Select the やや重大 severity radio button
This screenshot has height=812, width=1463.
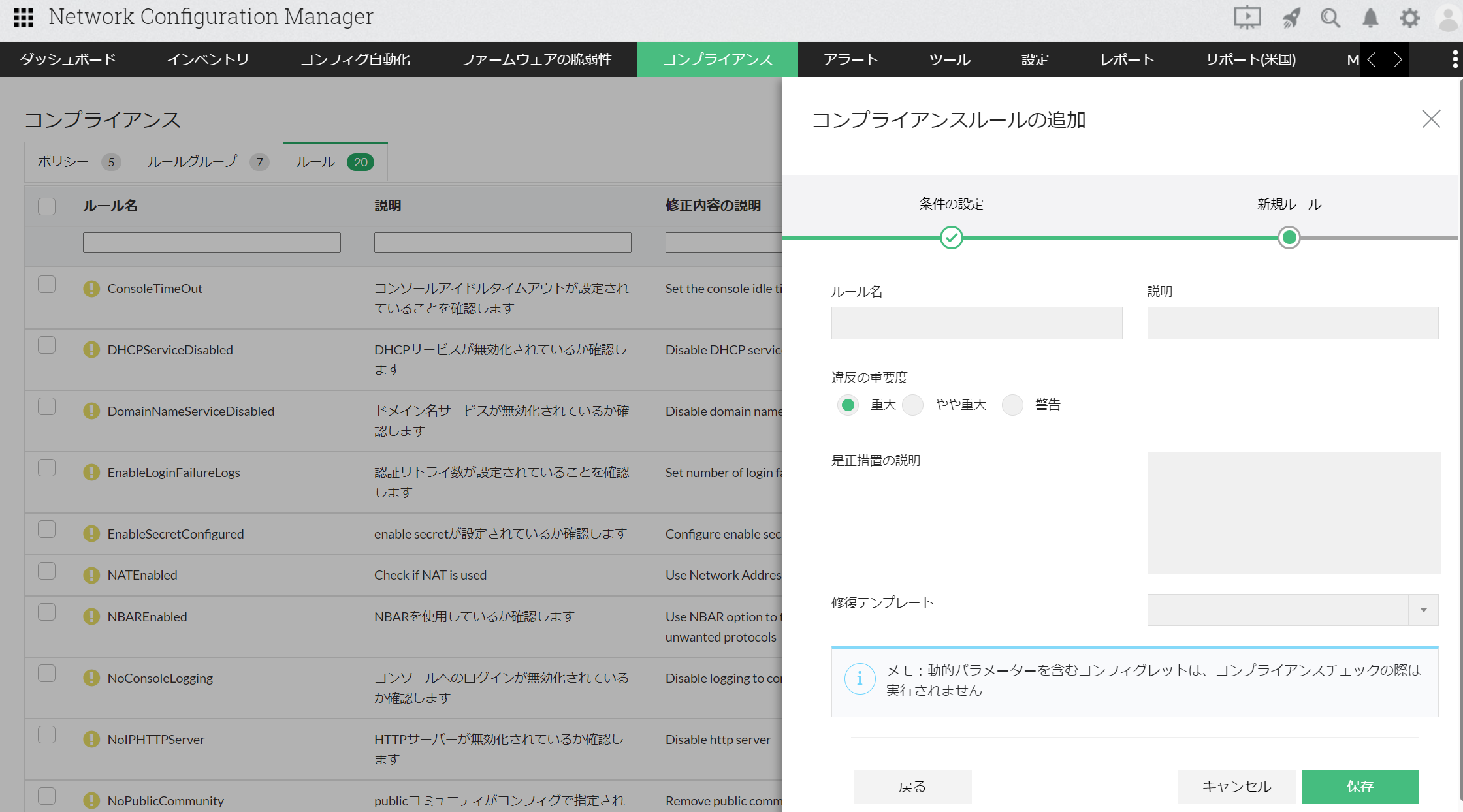912,405
